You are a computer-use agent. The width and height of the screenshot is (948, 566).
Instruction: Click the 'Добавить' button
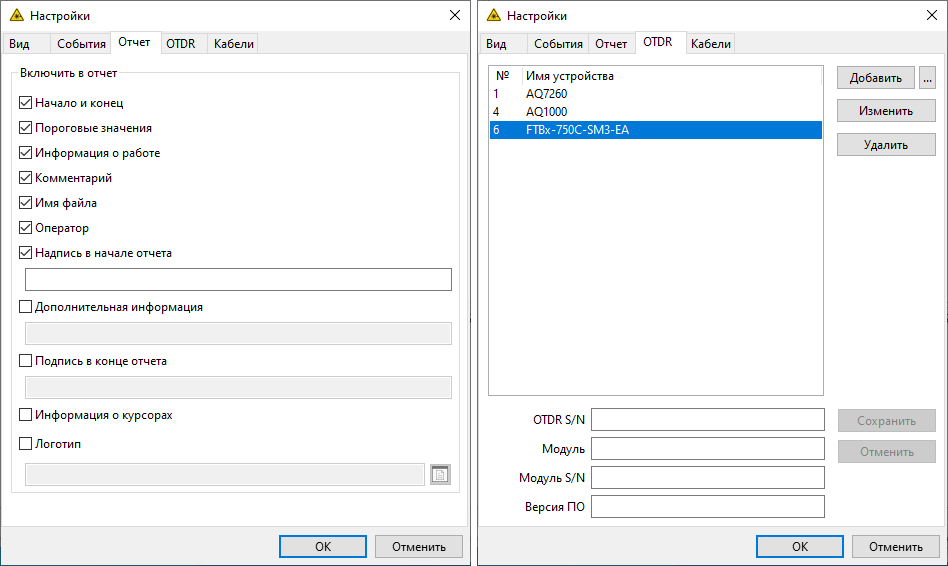(x=875, y=78)
